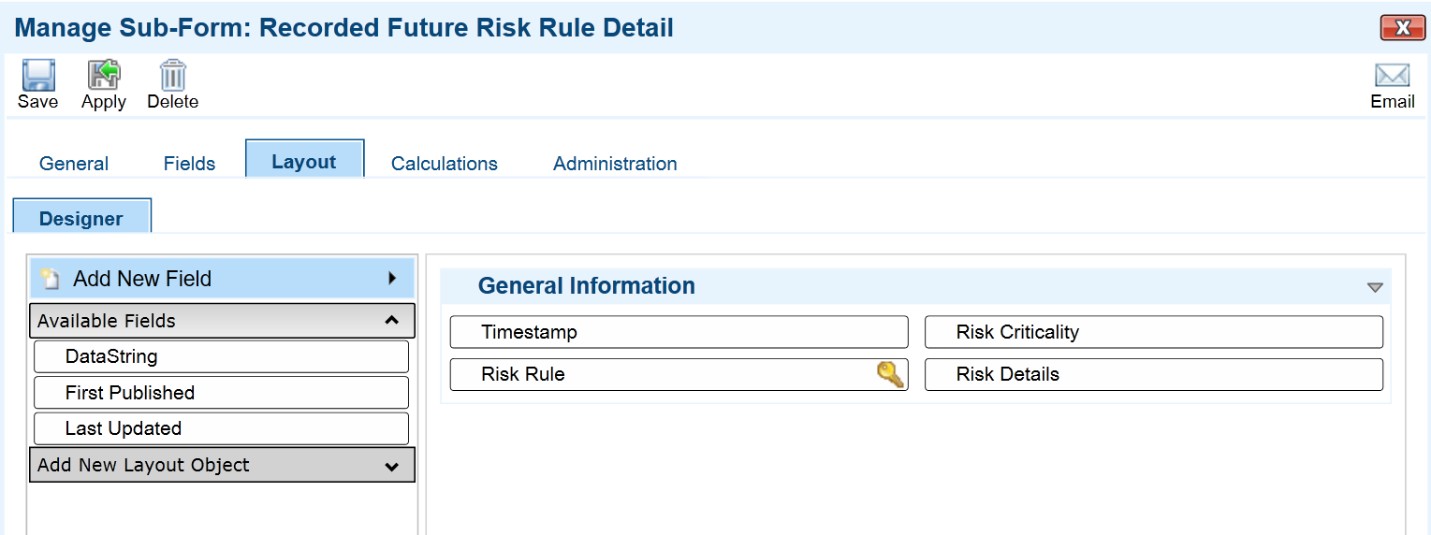Click the Email envelope icon
The height and width of the screenshot is (535, 1431).
coord(1392,76)
